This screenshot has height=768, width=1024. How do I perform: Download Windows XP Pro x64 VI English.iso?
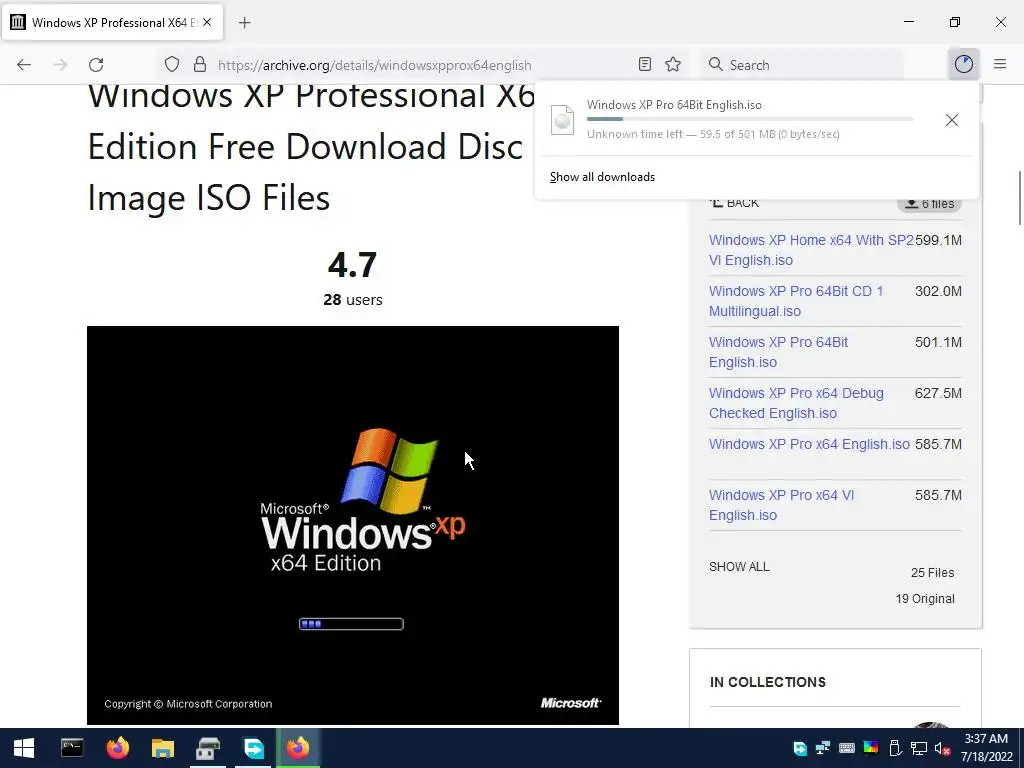(x=781, y=505)
